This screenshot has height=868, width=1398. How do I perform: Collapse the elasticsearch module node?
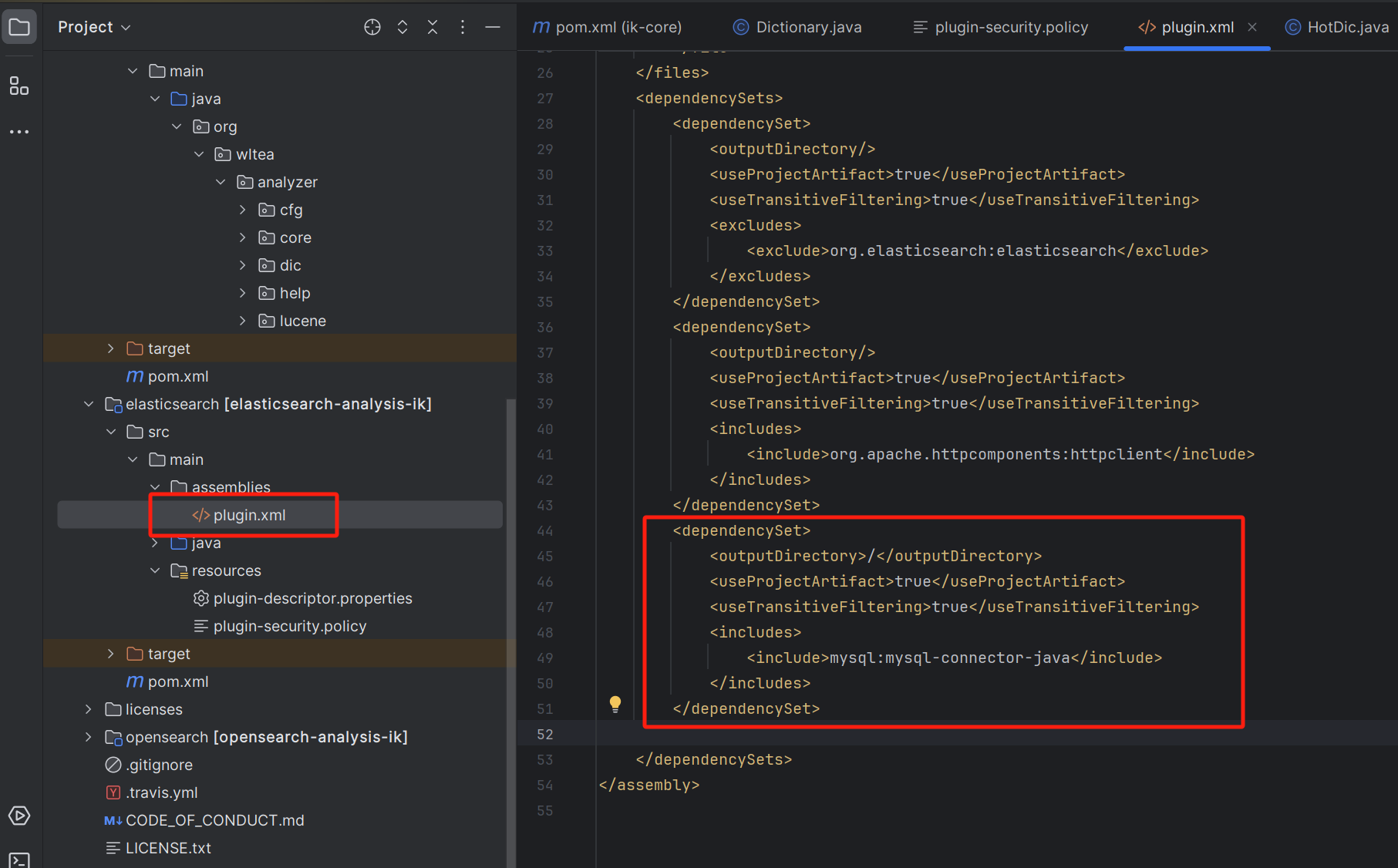[89, 404]
